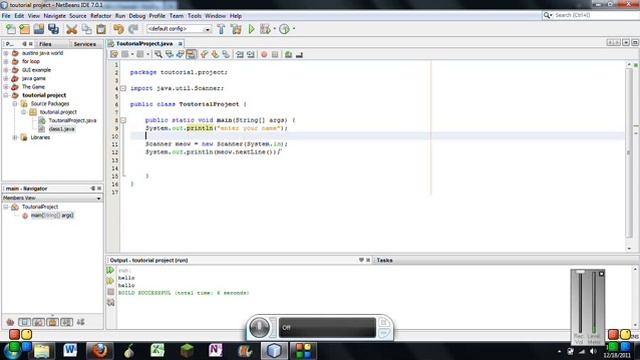Select 'The Game' project in tree
Viewport: 640px width, 360px height.
[x=33, y=87]
